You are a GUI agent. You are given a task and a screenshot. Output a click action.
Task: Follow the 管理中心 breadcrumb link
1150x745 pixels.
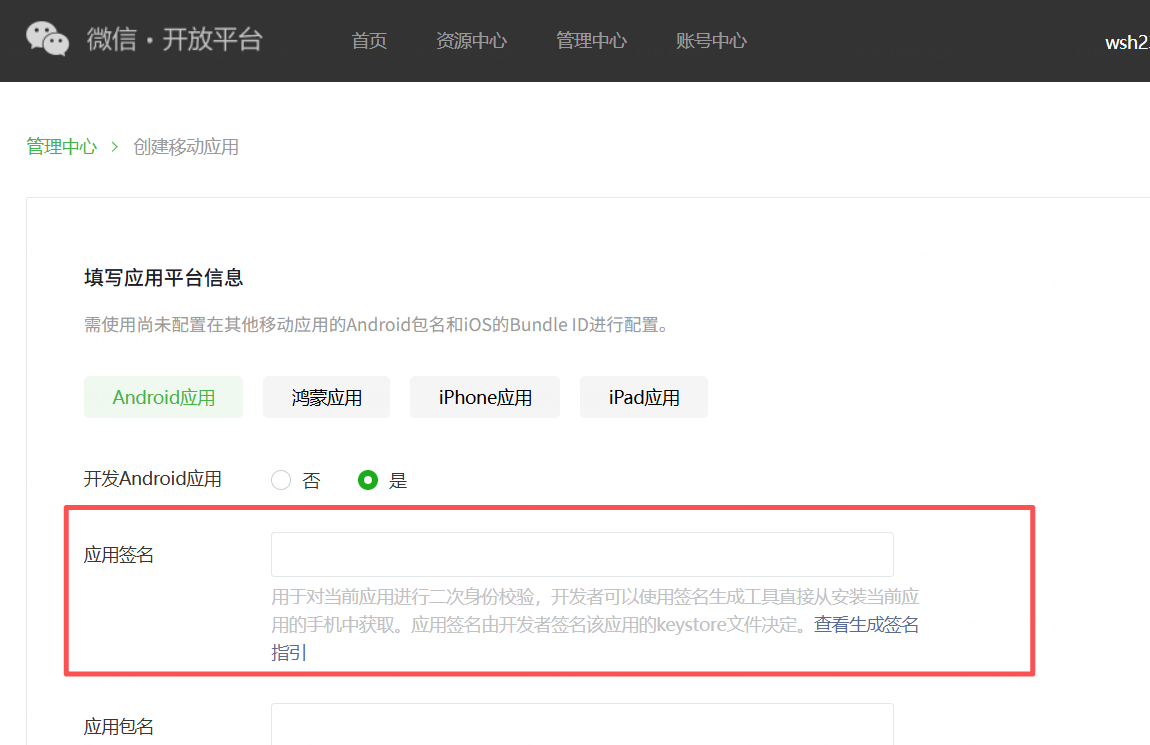[62, 147]
